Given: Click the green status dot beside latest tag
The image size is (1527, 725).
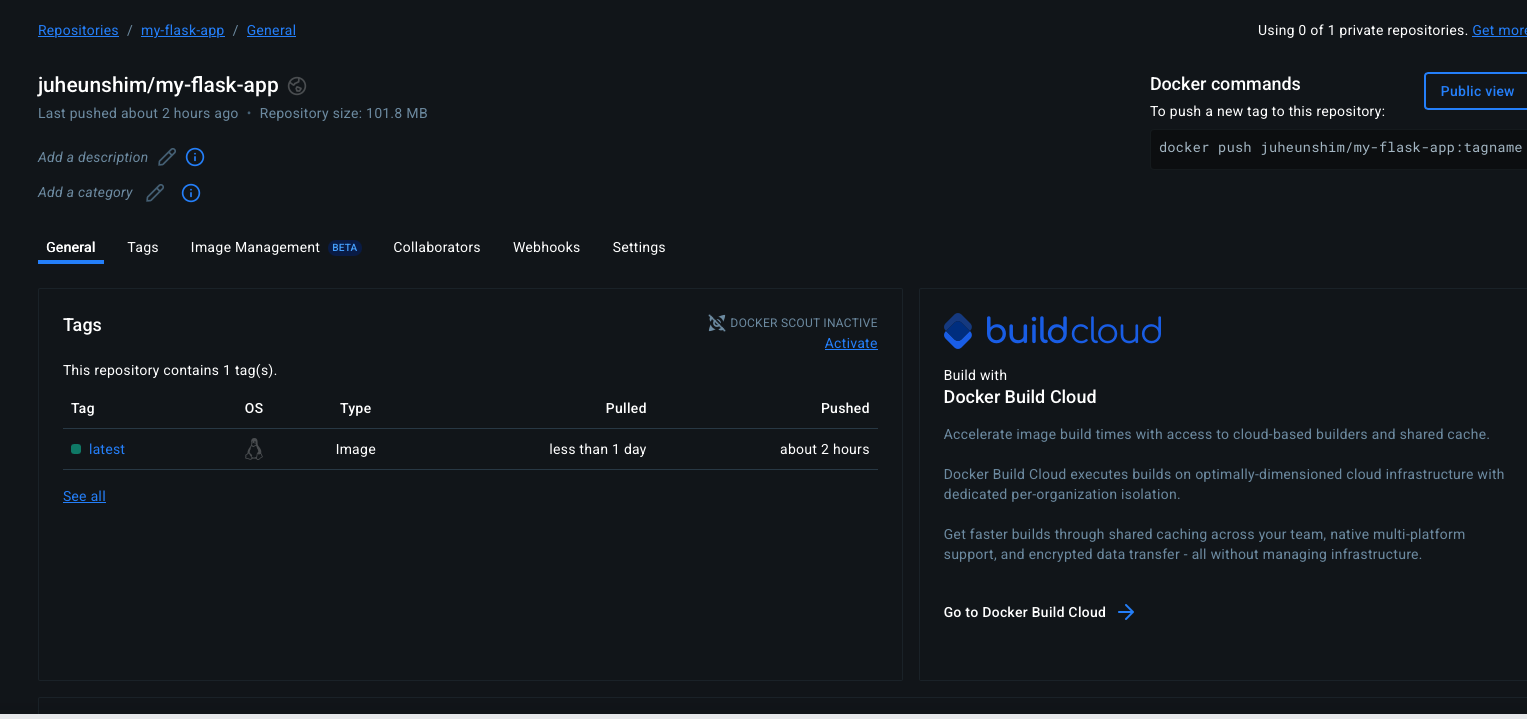Looking at the screenshot, I should tap(76, 449).
